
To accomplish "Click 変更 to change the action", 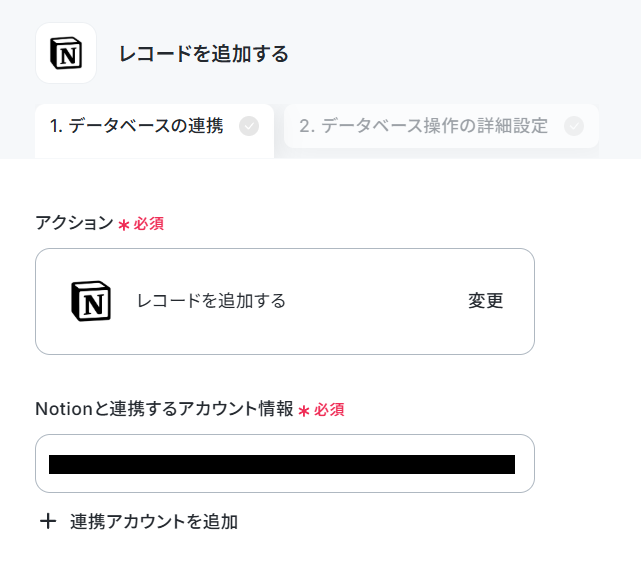I will click(x=485, y=301).
